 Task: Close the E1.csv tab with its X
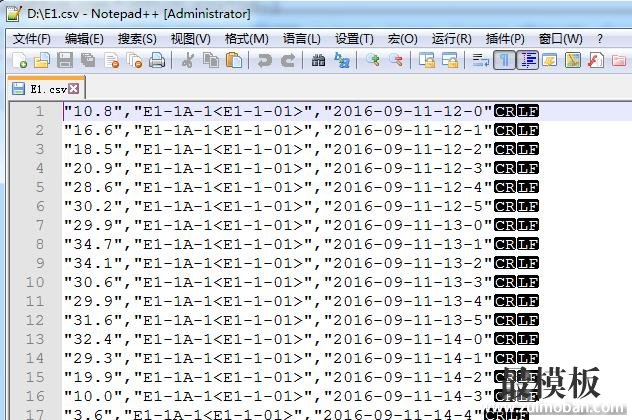pyautogui.click(x=74, y=89)
